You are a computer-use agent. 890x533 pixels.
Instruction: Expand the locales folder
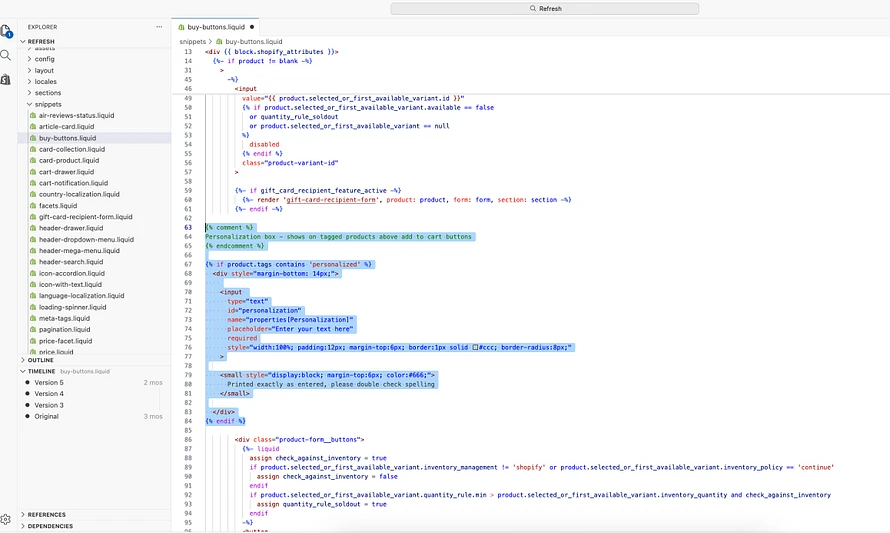point(45,82)
